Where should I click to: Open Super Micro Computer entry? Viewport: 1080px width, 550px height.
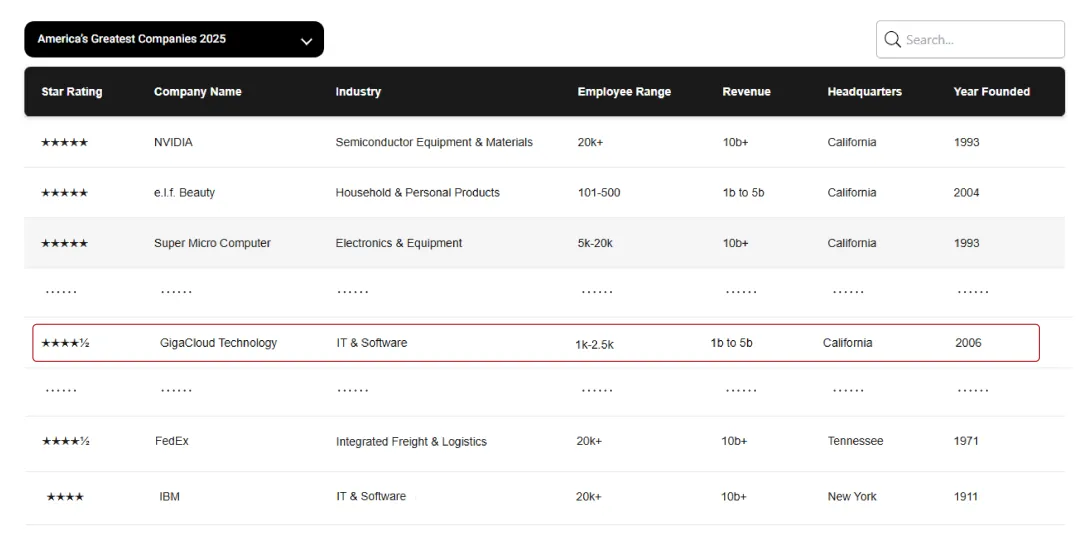(212, 243)
